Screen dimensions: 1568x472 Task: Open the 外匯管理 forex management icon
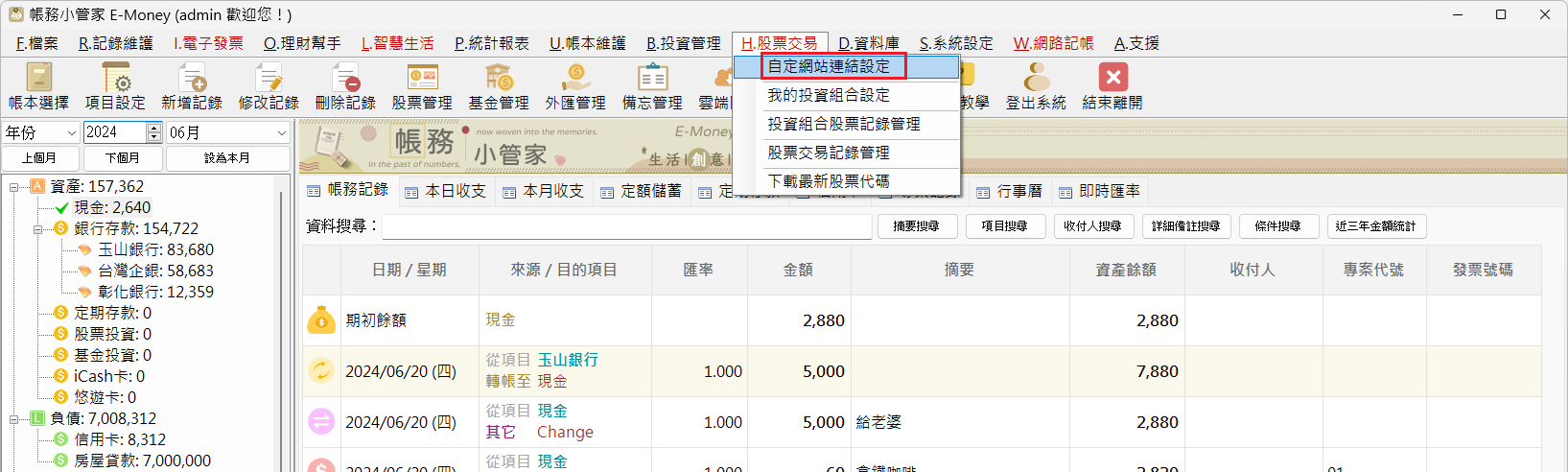(575, 85)
